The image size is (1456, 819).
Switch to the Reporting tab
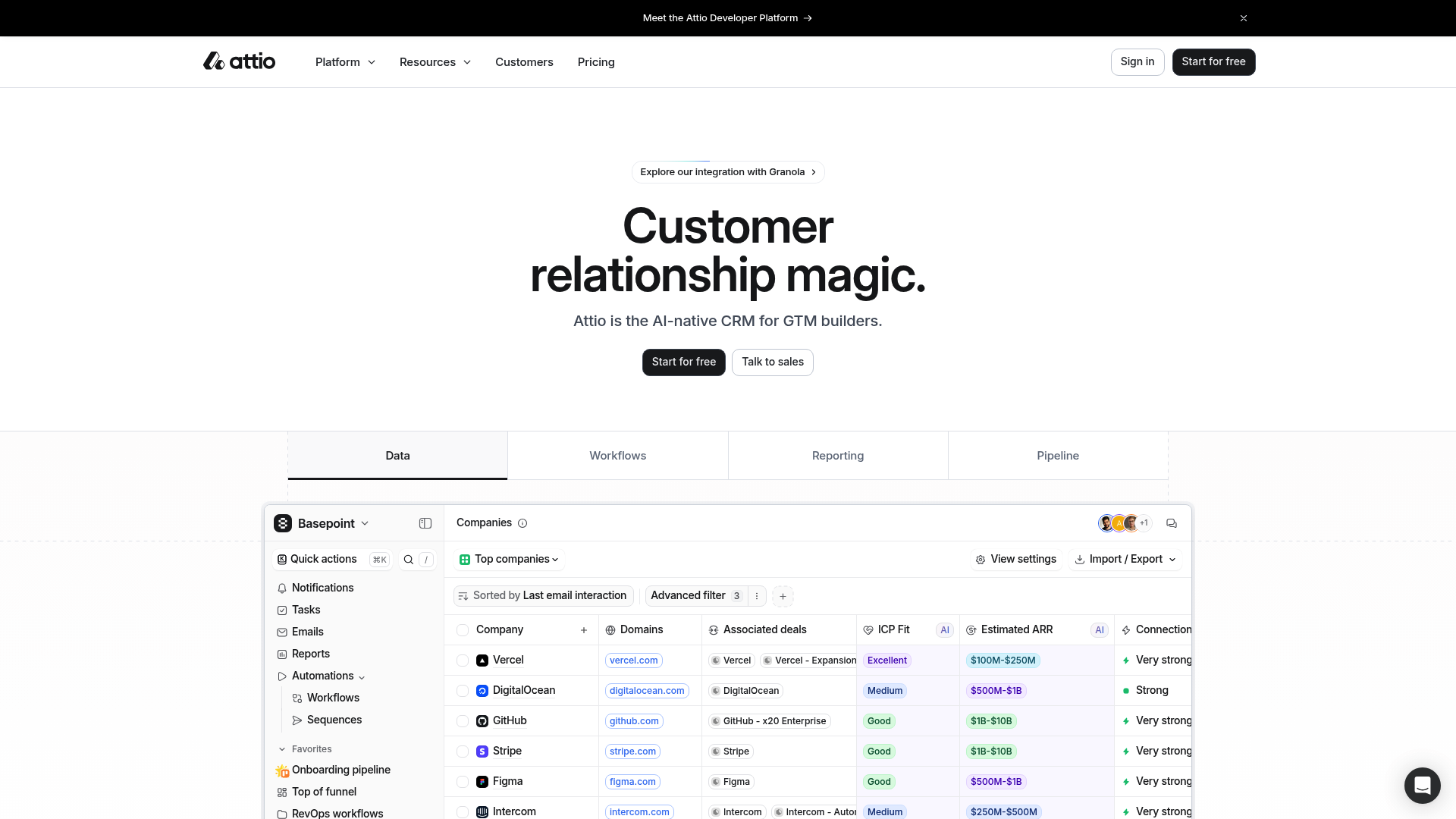(838, 456)
